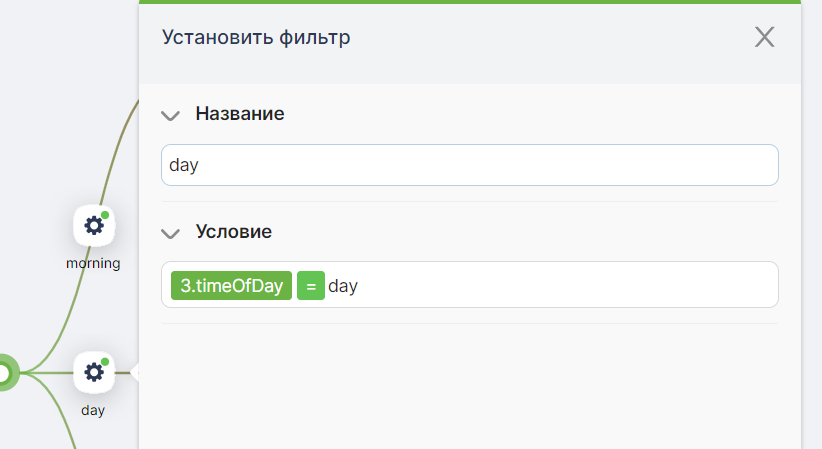Place cursor on day value in condition
Image resolution: width=822 pixels, height=449 pixels.
[x=343, y=286]
